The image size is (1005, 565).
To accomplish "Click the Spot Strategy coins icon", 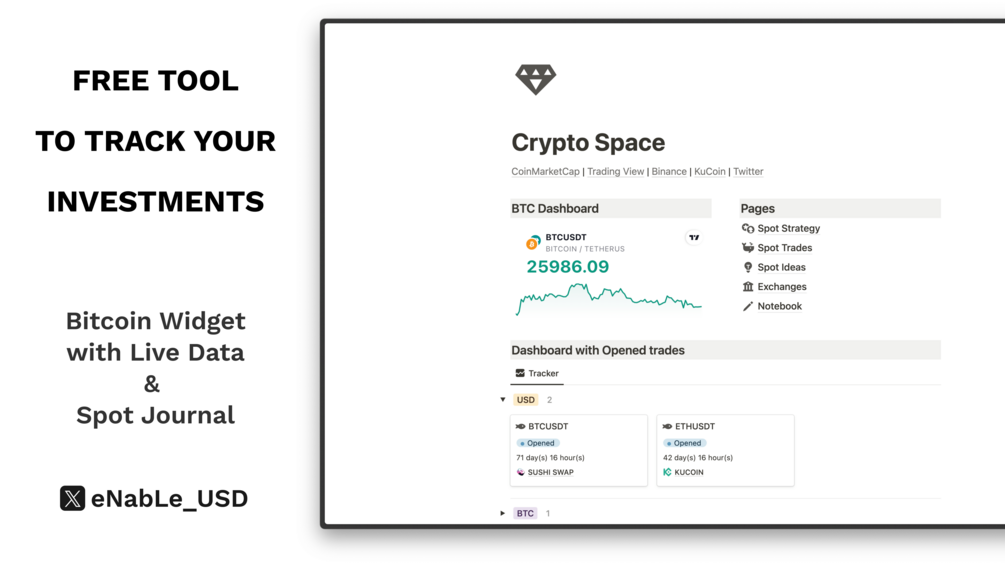I will tap(748, 228).
